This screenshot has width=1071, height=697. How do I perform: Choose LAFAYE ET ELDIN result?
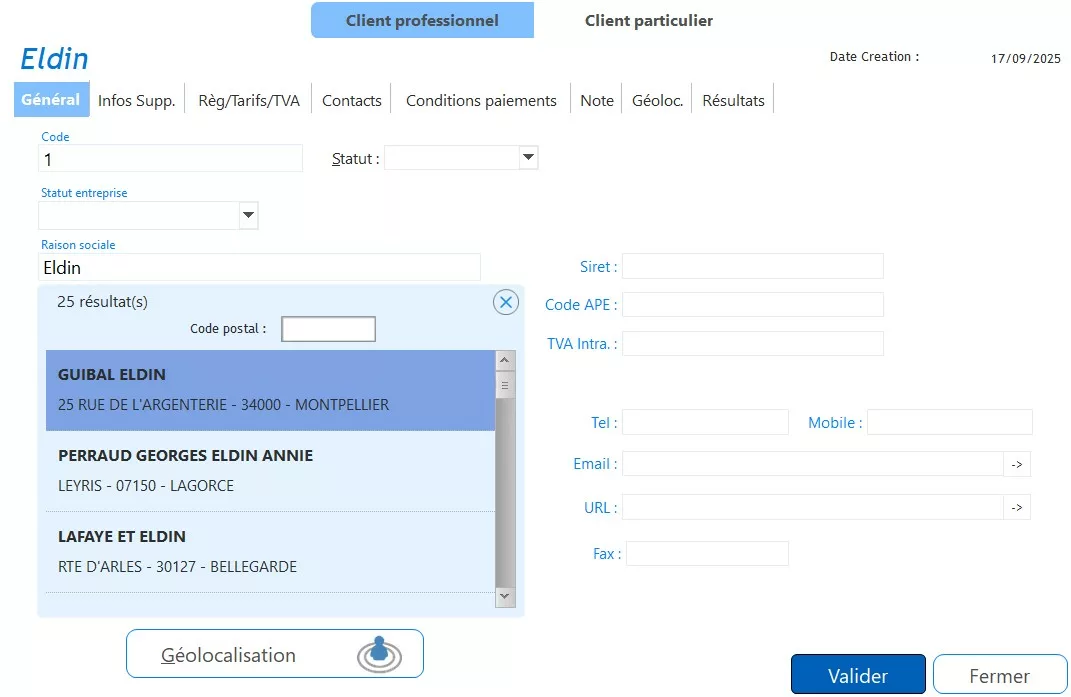coord(270,551)
